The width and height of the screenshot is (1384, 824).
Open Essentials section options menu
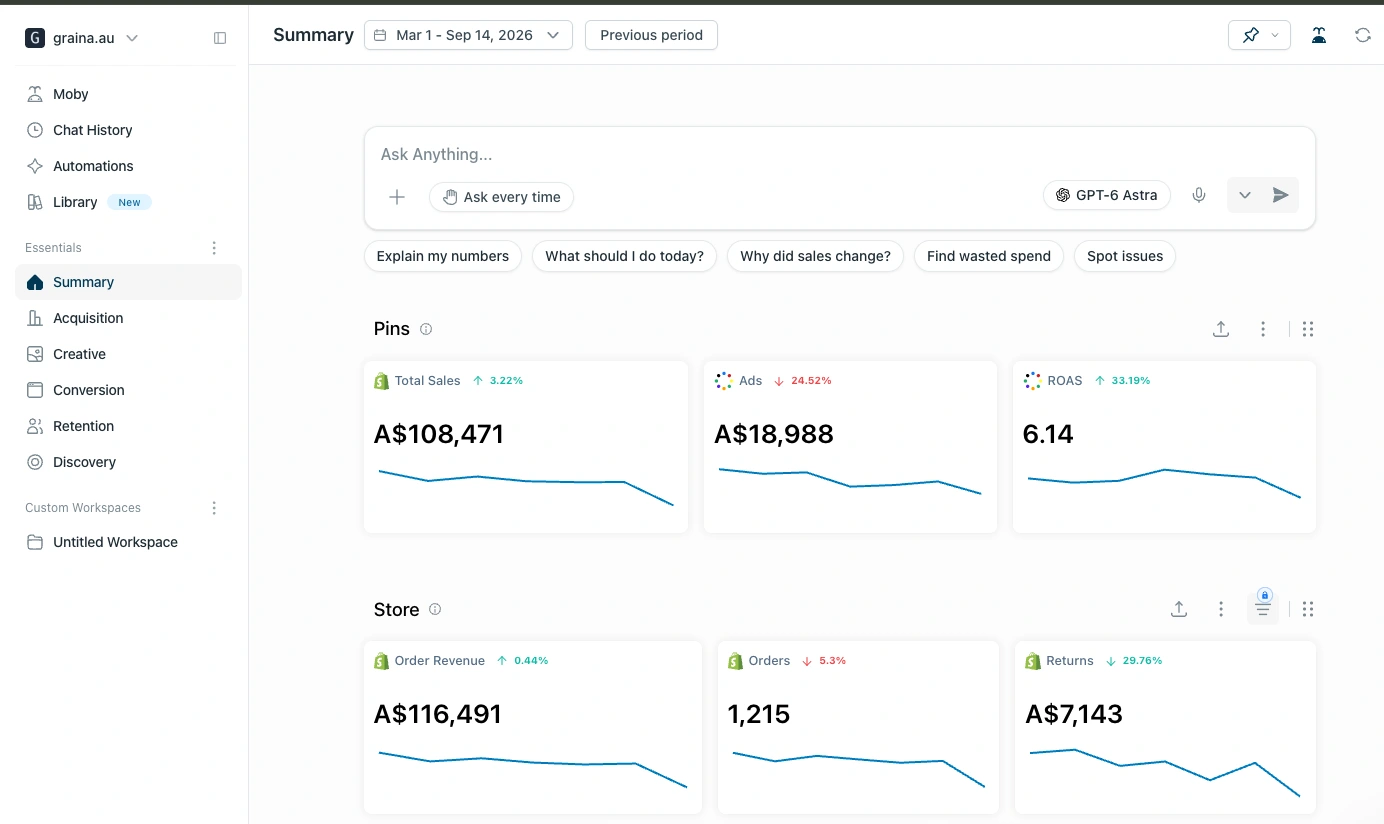click(x=214, y=248)
